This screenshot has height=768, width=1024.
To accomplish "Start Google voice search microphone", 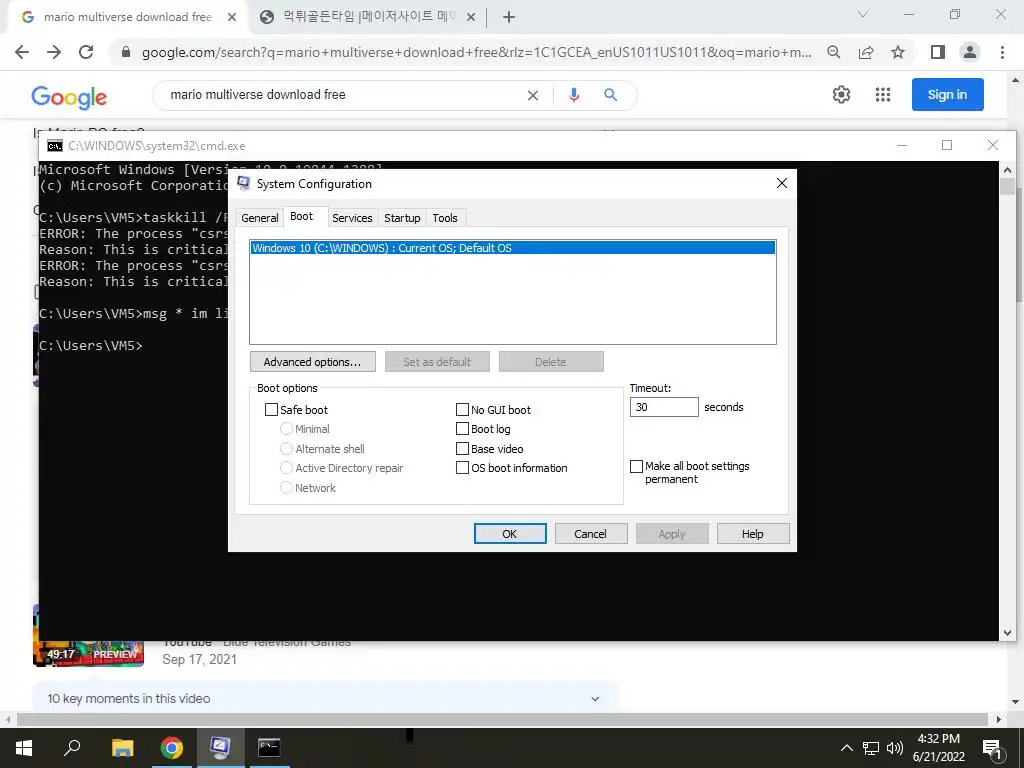I will click(x=573, y=95).
